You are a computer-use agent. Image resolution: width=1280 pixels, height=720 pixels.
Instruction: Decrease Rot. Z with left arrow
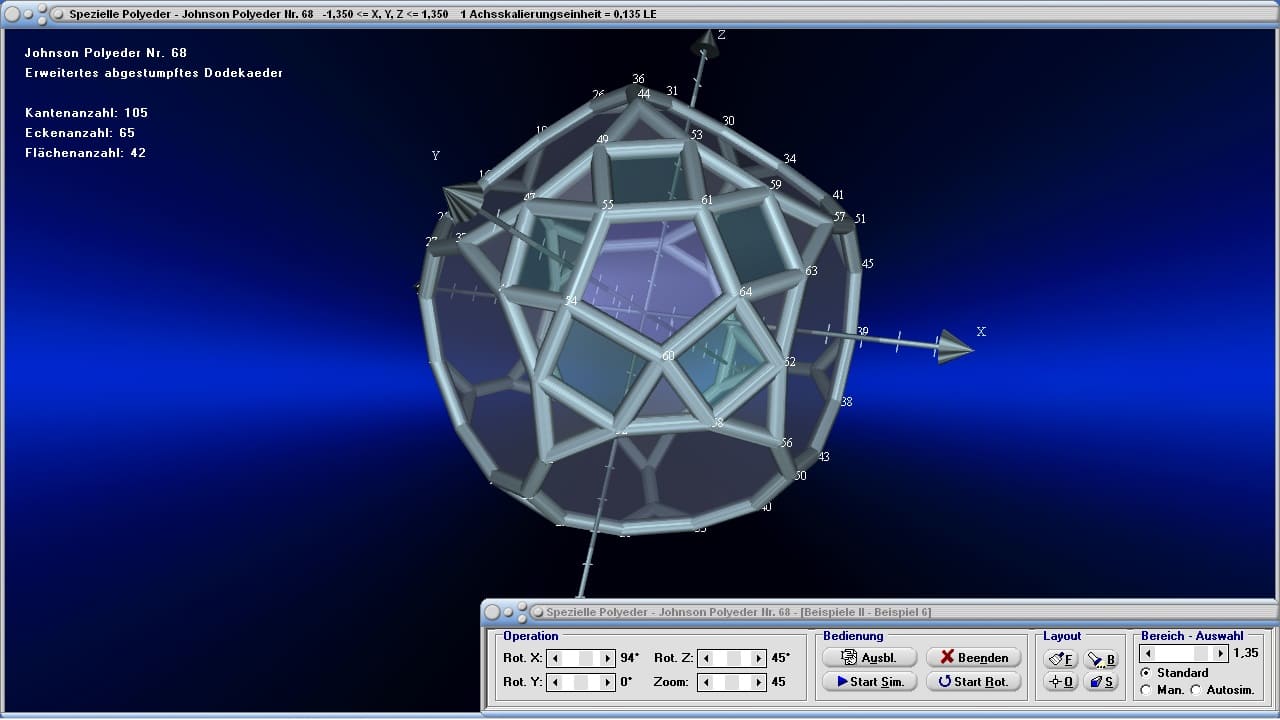click(706, 658)
